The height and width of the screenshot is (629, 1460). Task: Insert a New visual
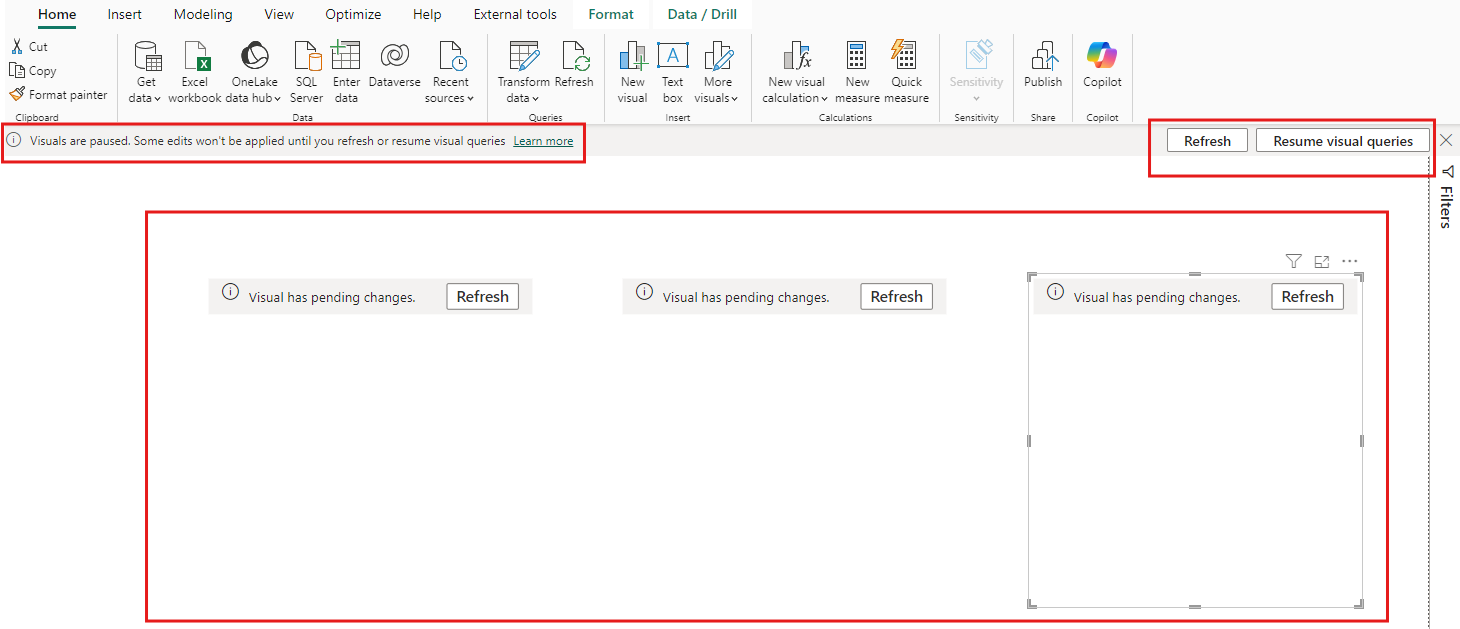(632, 56)
